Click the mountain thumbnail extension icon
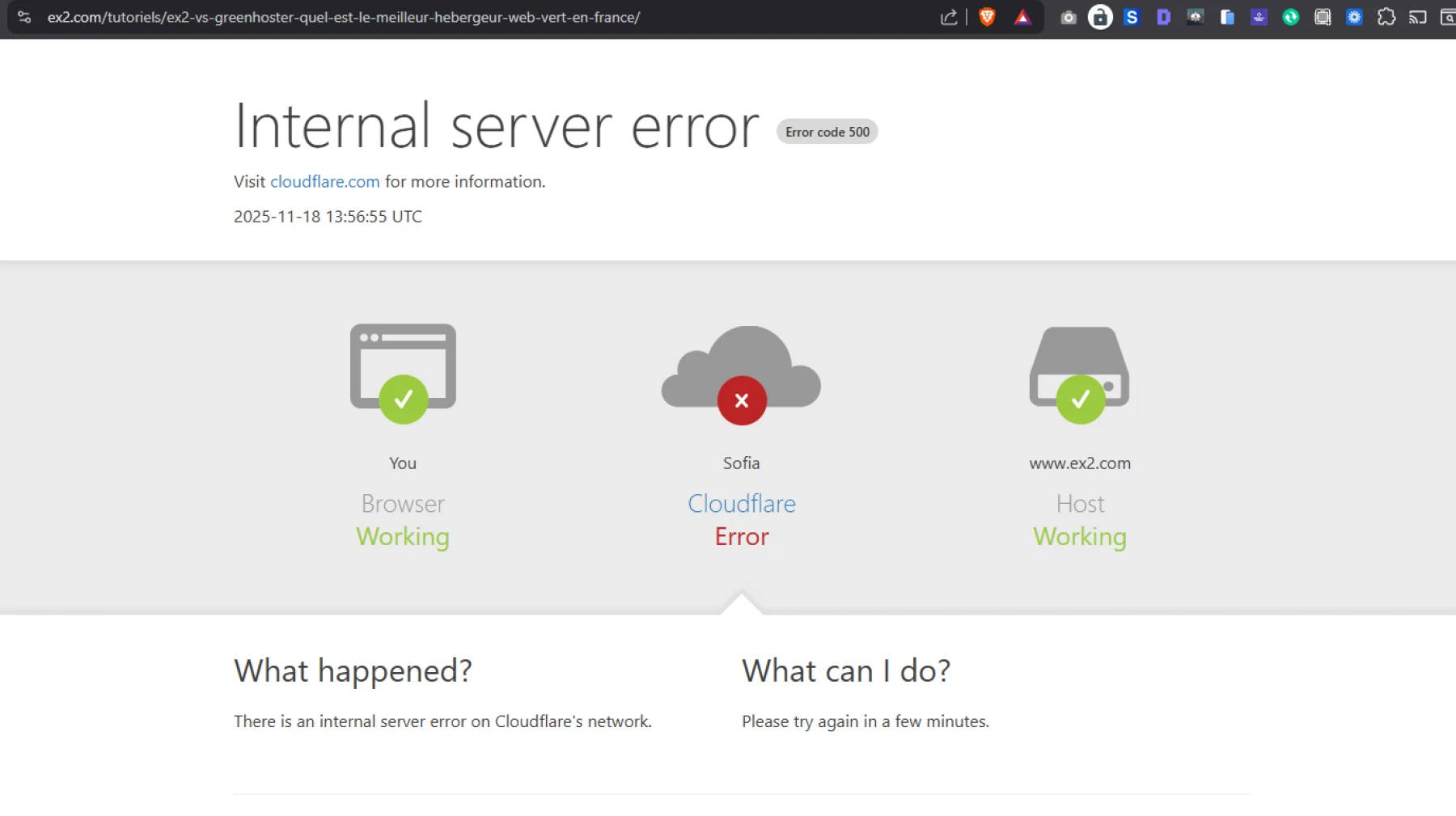 [1195, 17]
